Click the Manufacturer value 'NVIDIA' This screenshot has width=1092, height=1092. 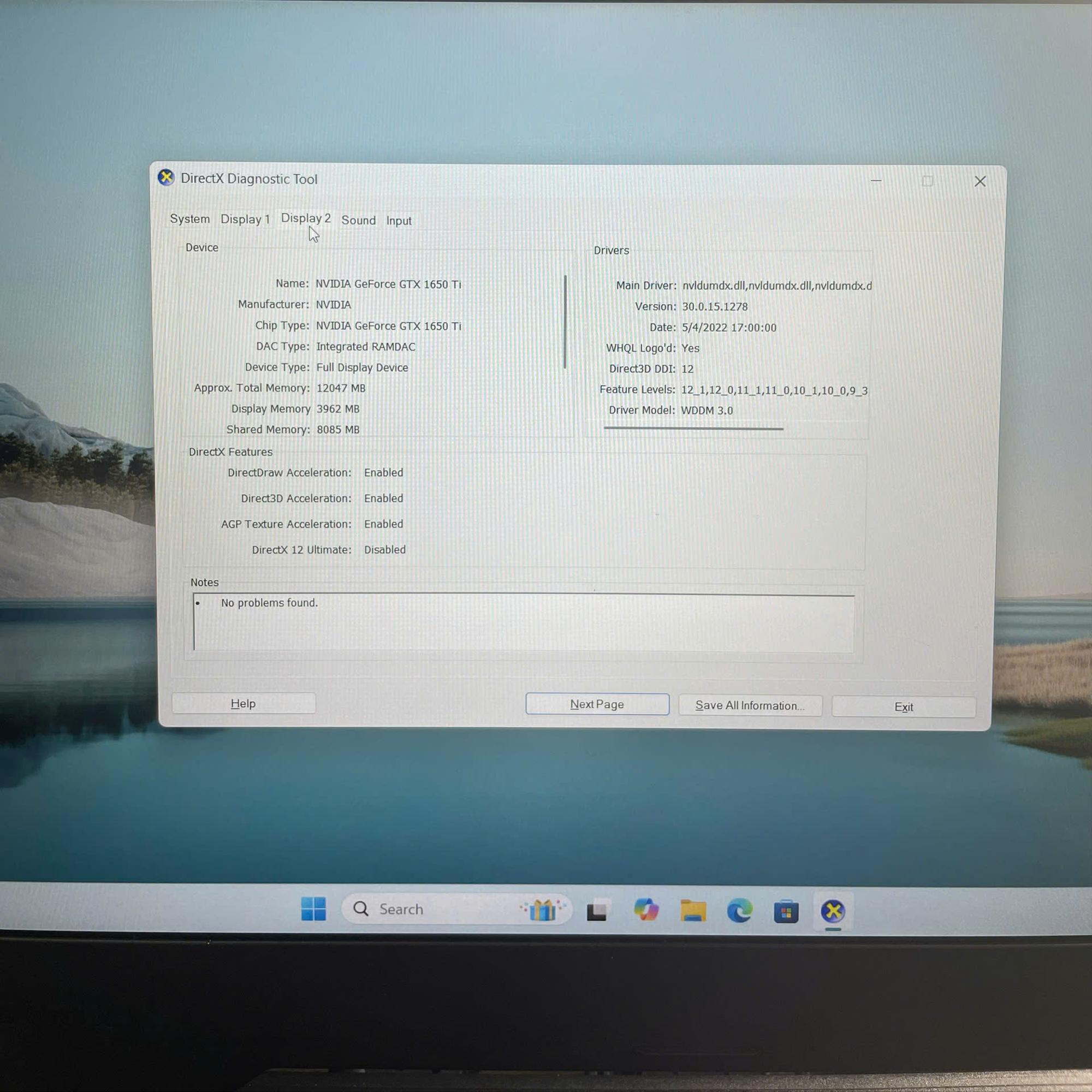334,305
